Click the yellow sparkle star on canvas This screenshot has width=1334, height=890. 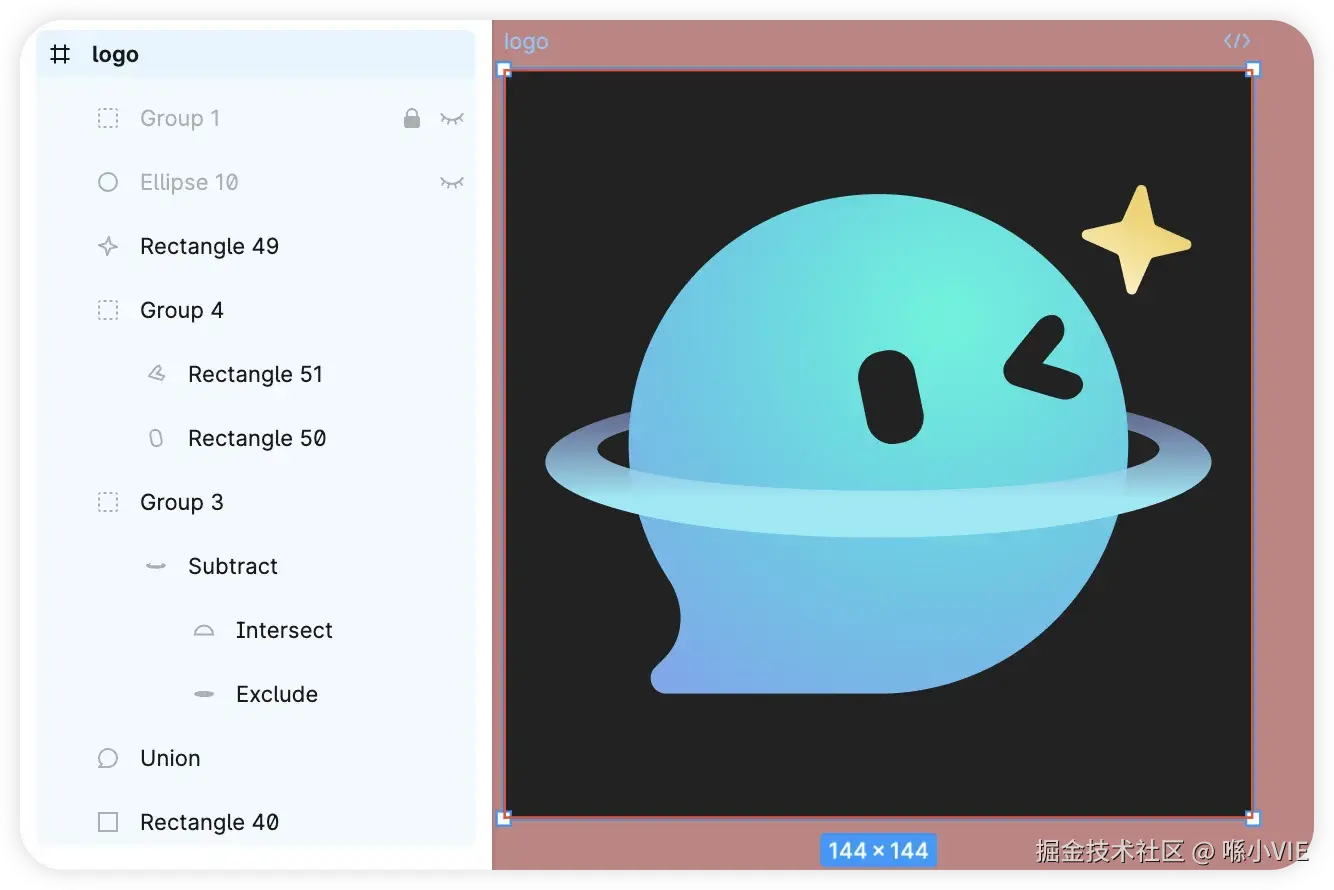pos(1136,240)
